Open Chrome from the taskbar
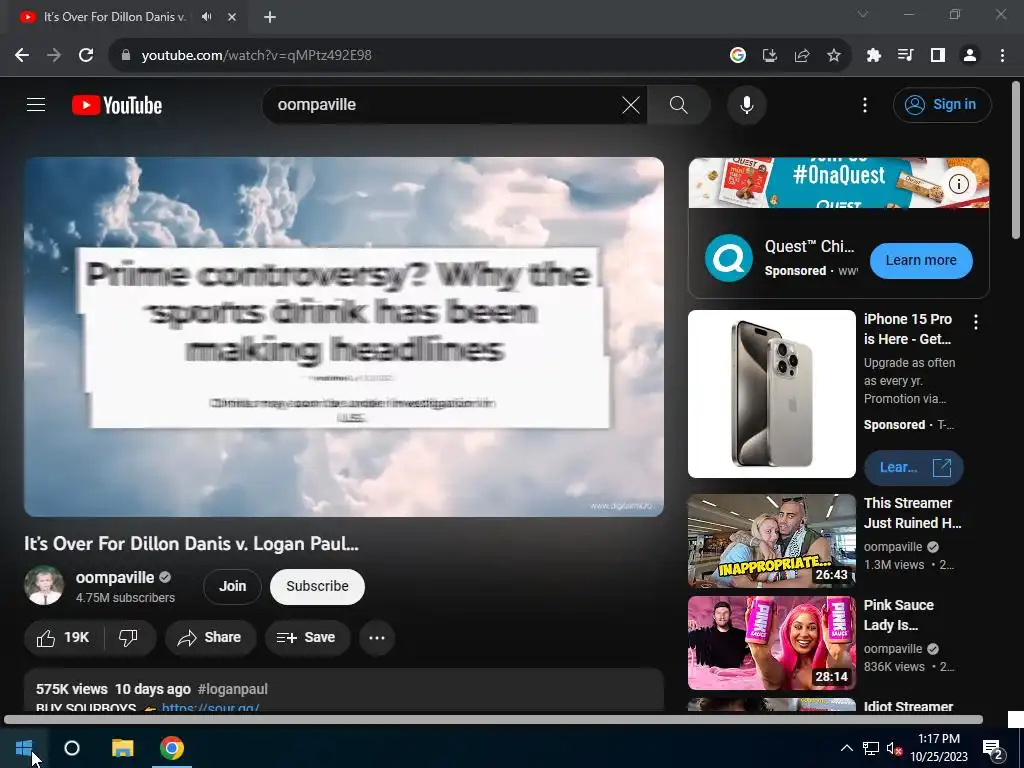Viewport: 1024px width, 768px height. [x=172, y=748]
